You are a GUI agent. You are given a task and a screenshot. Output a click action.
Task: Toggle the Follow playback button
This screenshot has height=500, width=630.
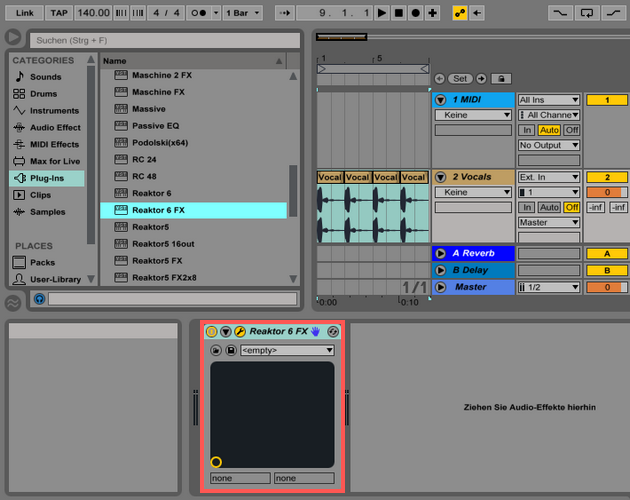284,13
